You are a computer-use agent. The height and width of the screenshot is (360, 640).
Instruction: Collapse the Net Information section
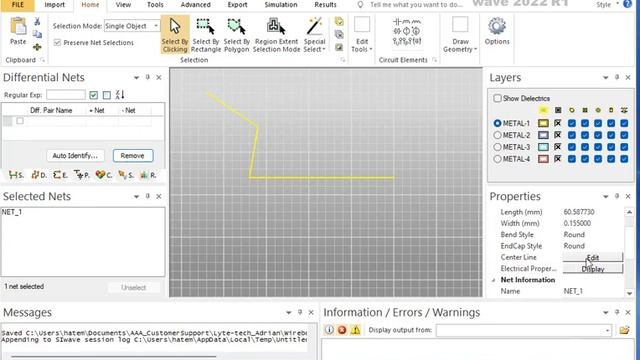click(x=493, y=280)
